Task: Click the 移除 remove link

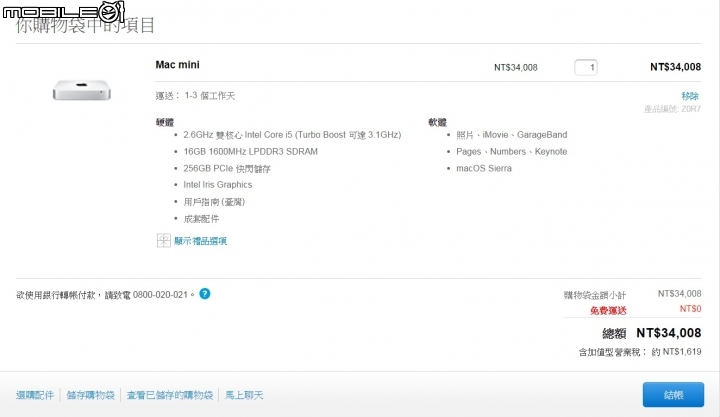Action: tap(690, 96)
